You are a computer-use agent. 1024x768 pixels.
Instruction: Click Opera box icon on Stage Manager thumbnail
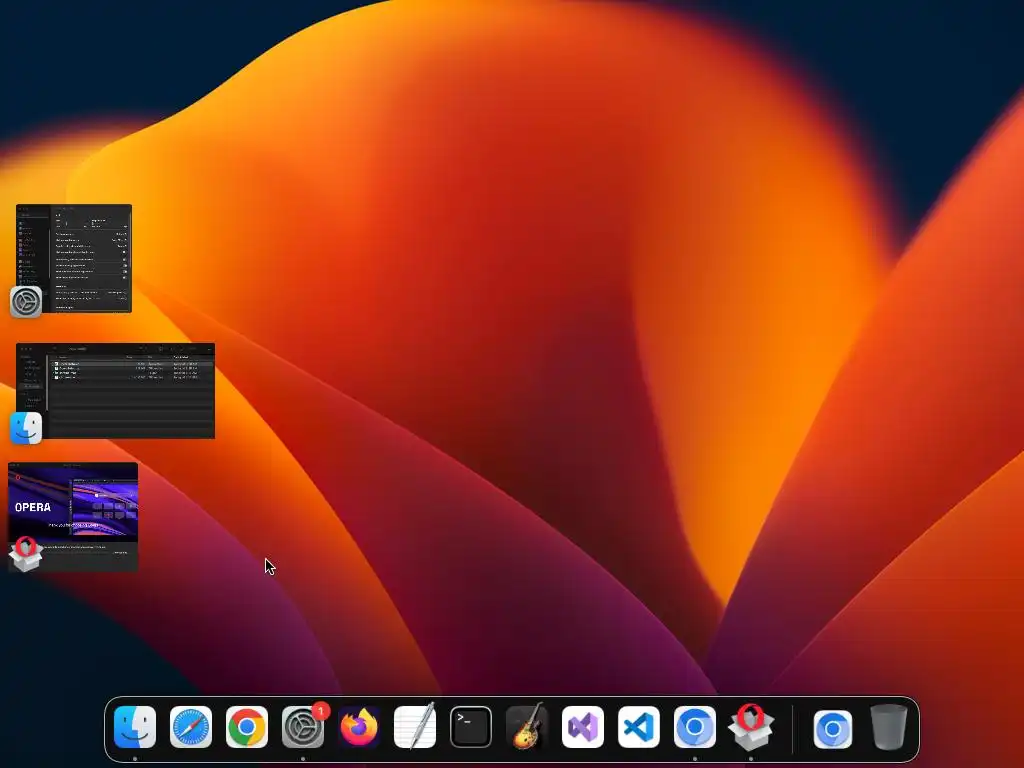click(26, 554)
